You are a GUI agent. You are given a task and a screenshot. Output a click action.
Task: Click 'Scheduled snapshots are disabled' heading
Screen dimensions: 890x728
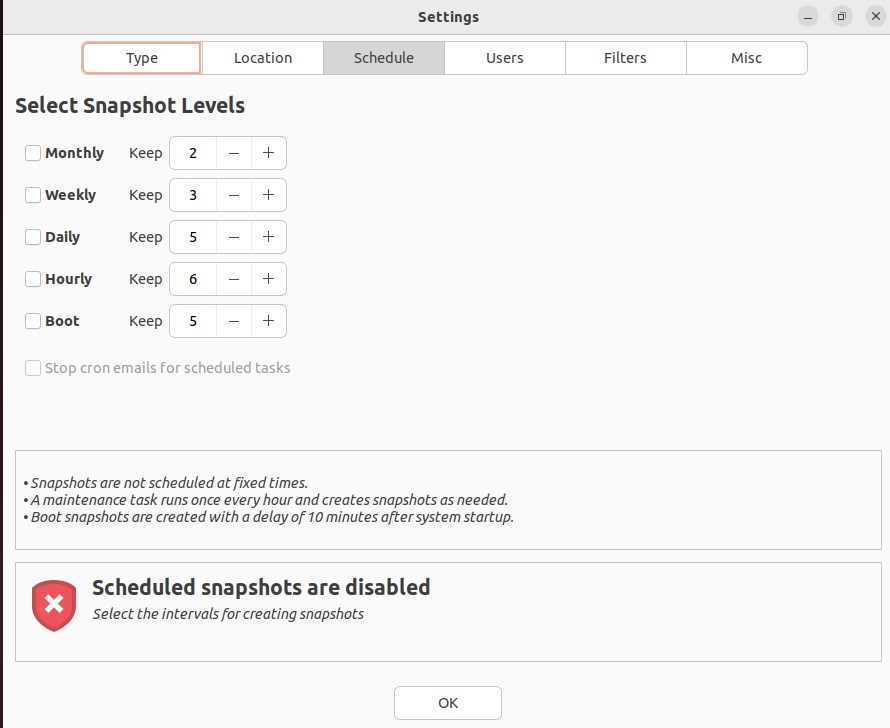pyautogui.click(x=261, y=588)
